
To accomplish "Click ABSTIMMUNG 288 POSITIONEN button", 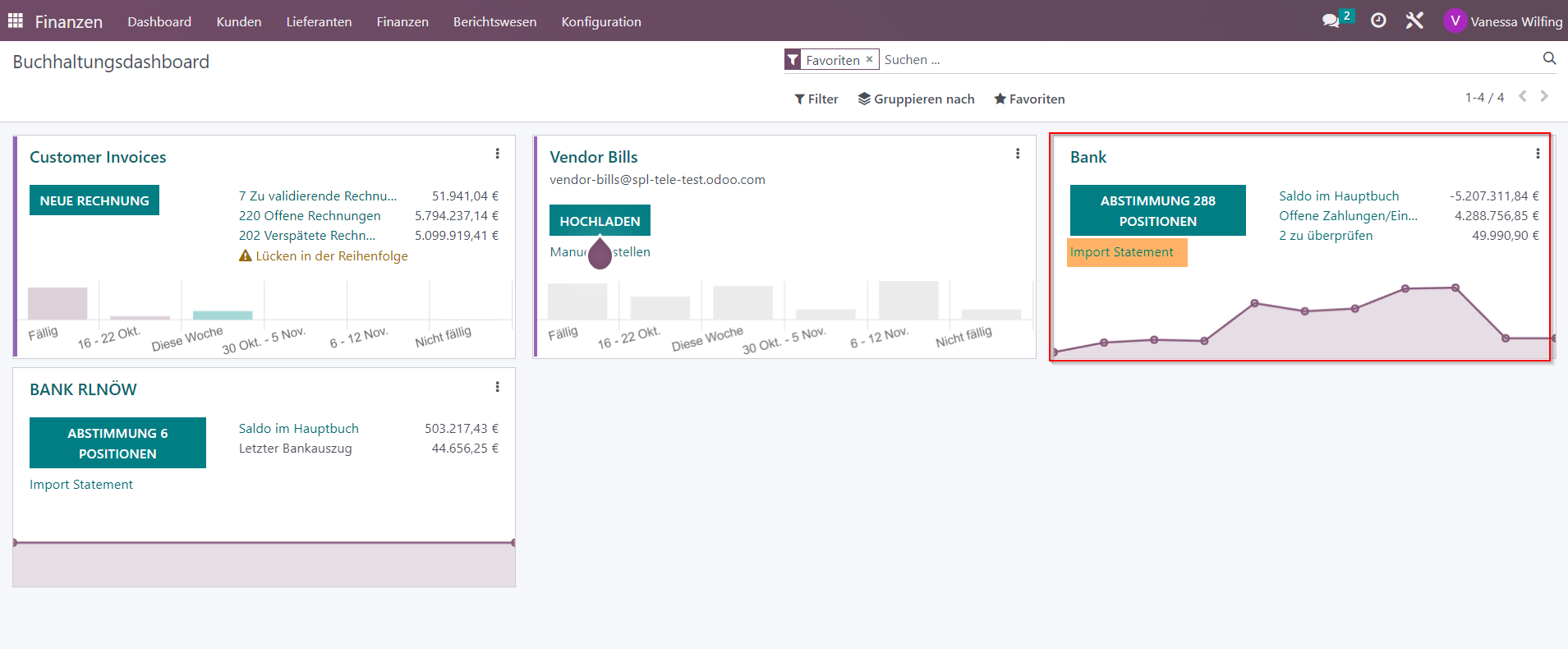I will (x=1157, y=210).
